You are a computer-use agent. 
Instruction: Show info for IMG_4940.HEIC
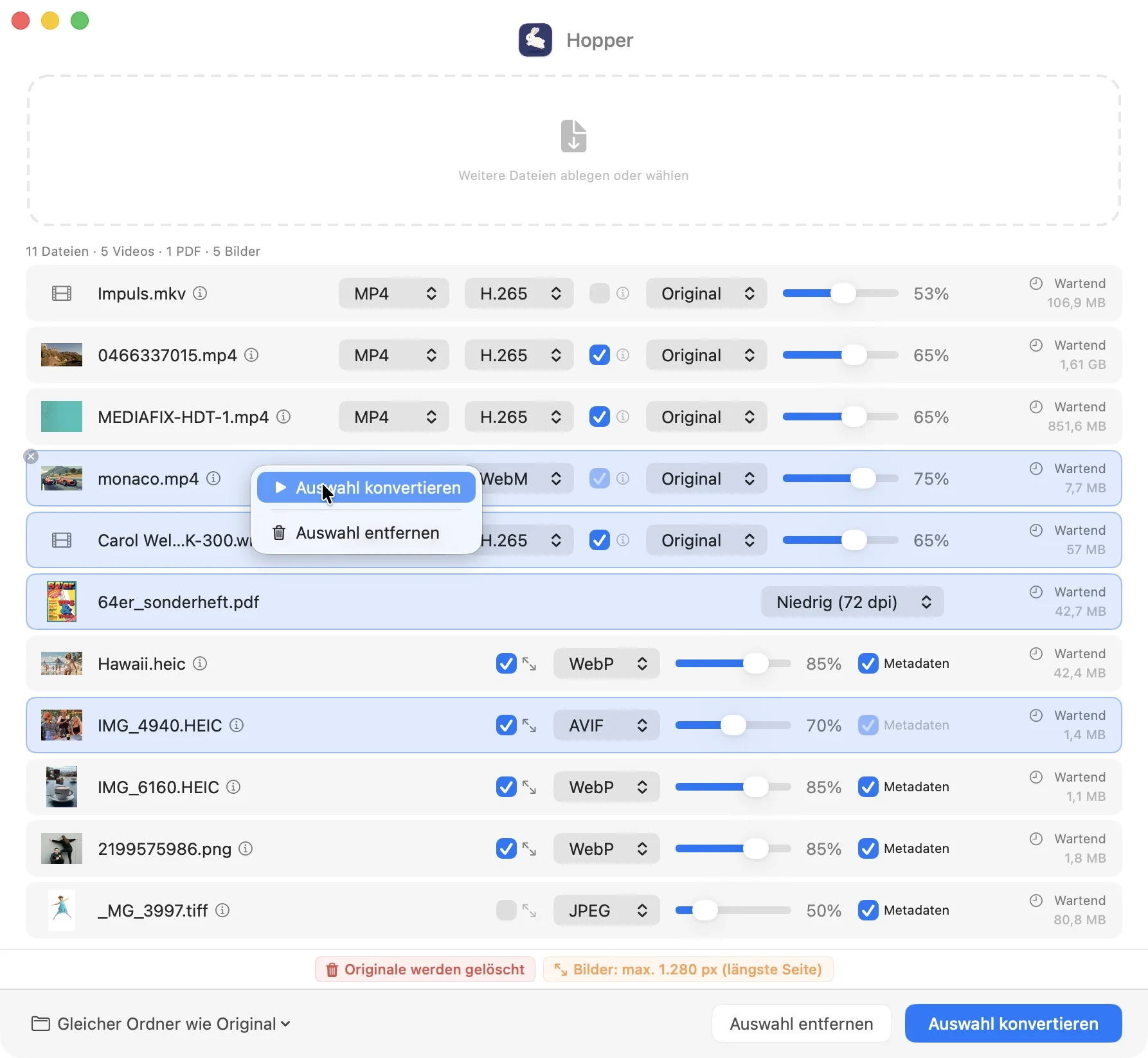point(237,726)
